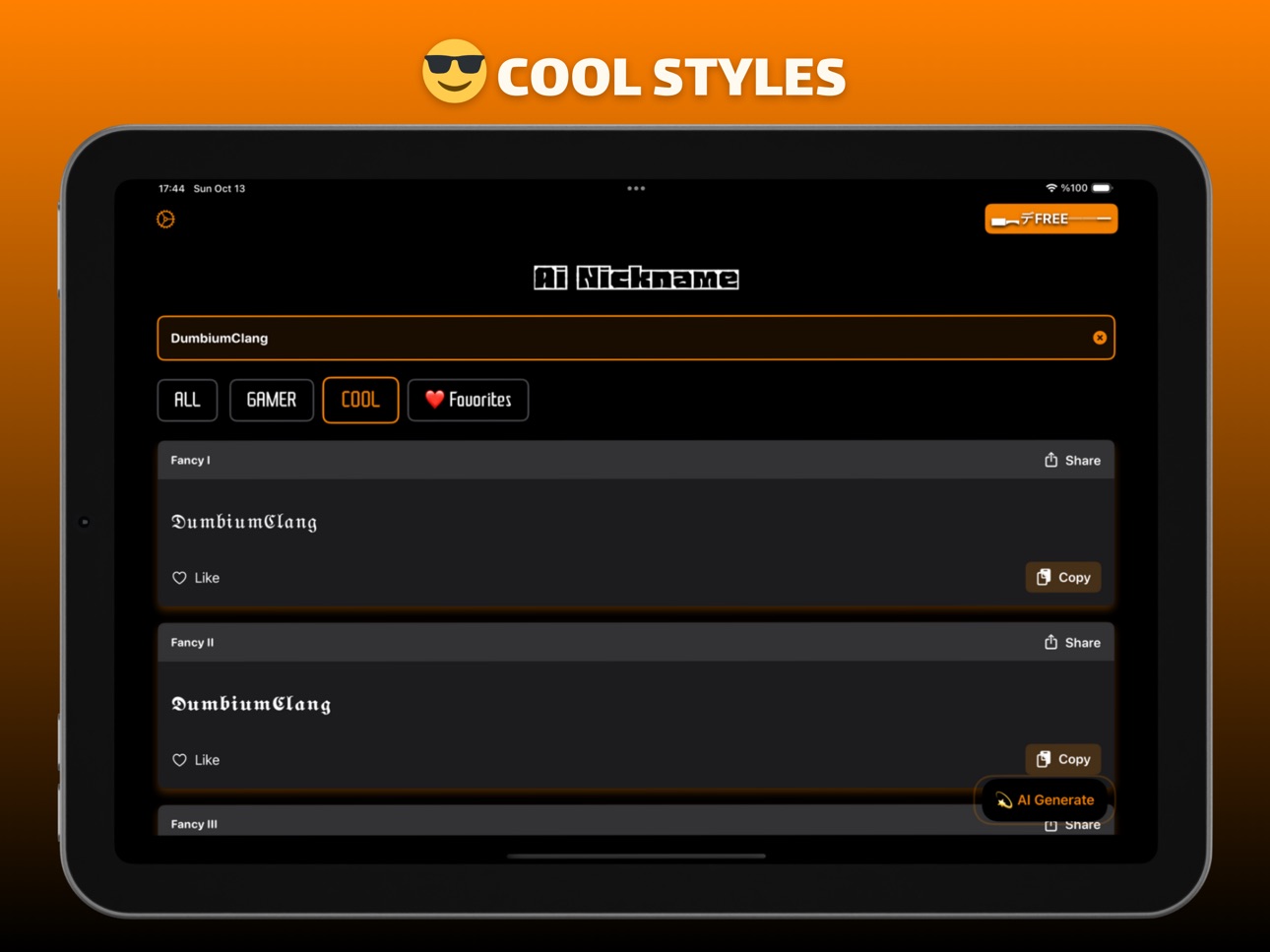This screenshot has width=1270, height=952.
Task: Click the Fancy II styled DumbiumClang text
Action: pos(251,704)
